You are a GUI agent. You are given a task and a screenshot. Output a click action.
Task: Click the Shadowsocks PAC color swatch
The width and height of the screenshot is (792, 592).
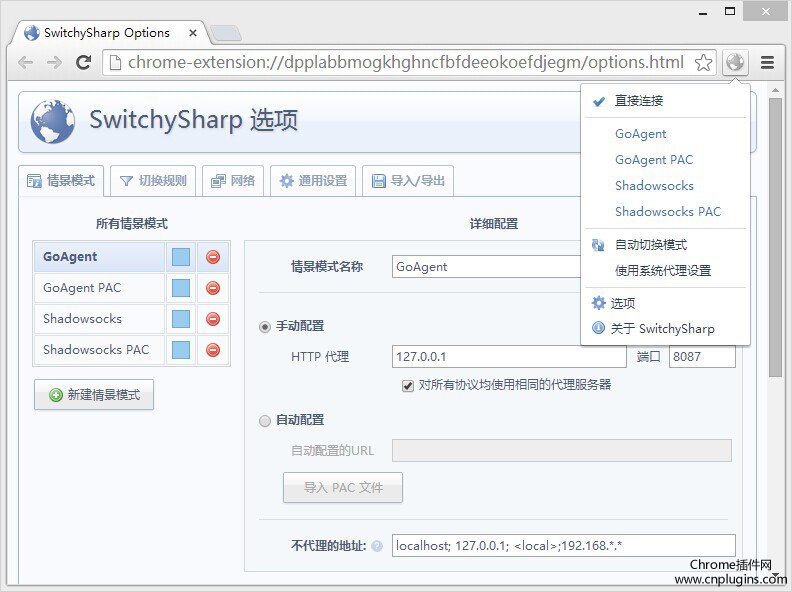coord(181,350)
